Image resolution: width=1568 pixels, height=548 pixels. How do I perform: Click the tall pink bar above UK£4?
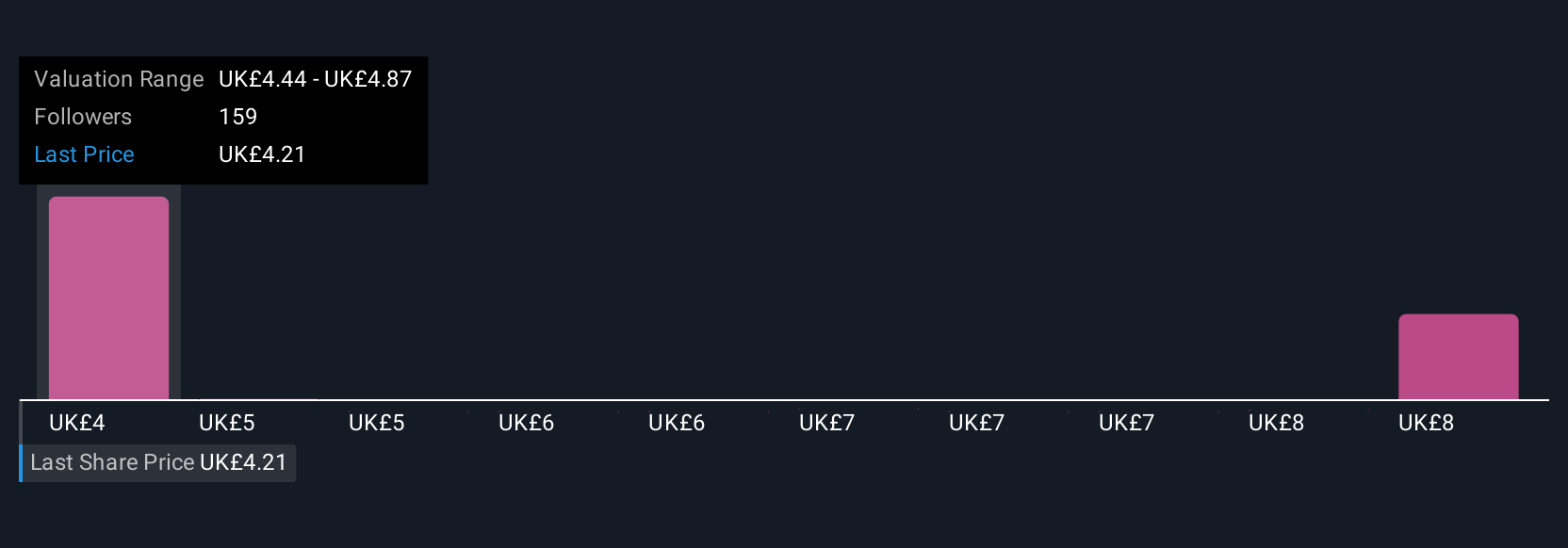(x=108, y=298)
